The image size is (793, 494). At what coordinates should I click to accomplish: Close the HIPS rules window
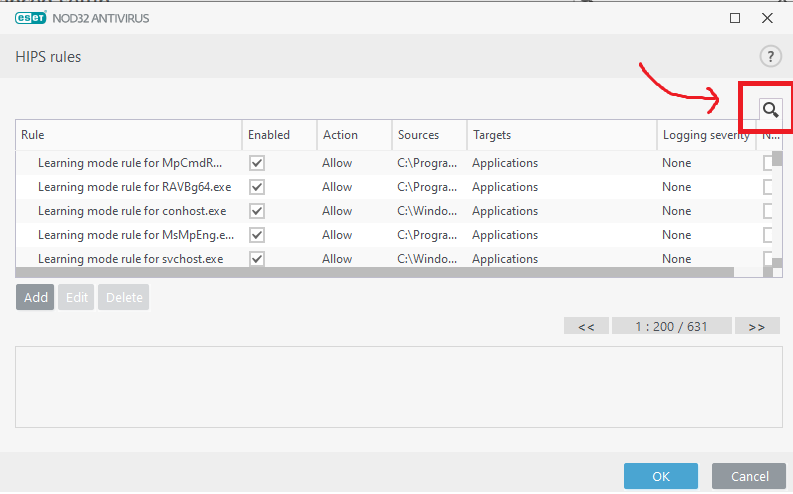[767, 18]
